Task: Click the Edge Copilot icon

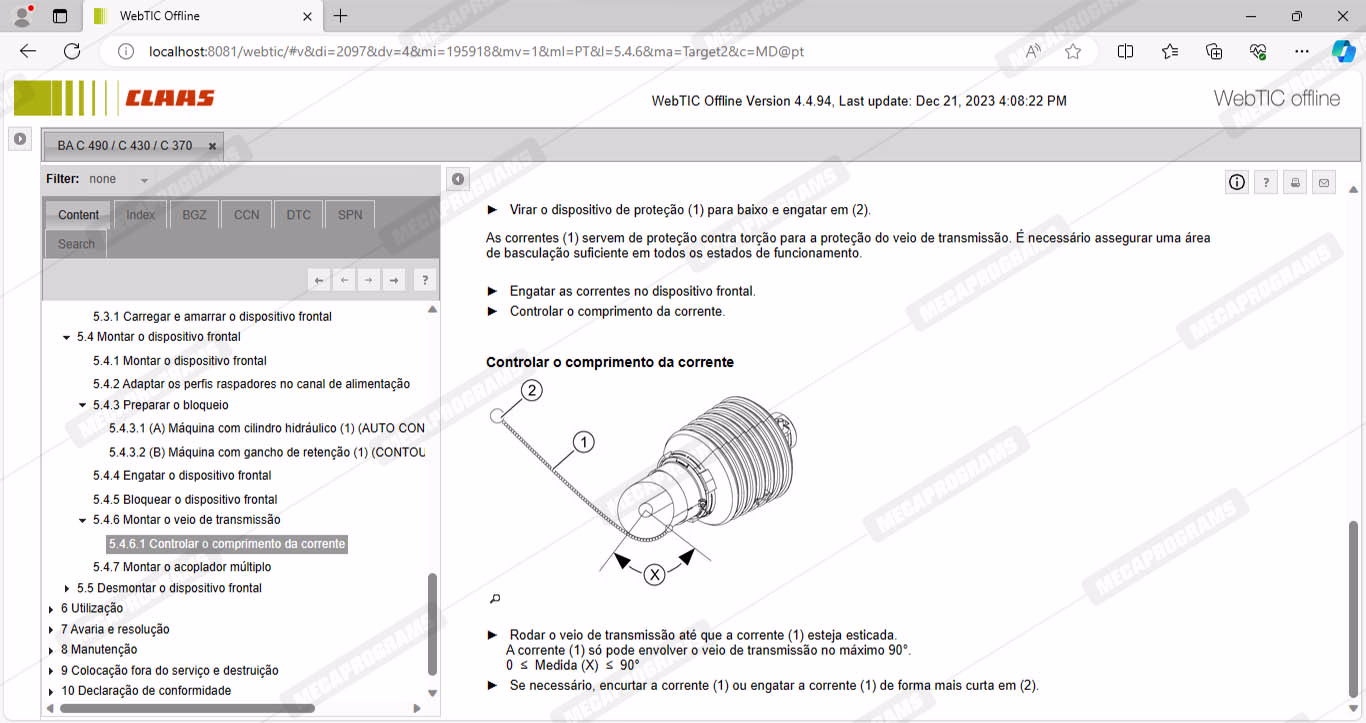Action: 1343,51
